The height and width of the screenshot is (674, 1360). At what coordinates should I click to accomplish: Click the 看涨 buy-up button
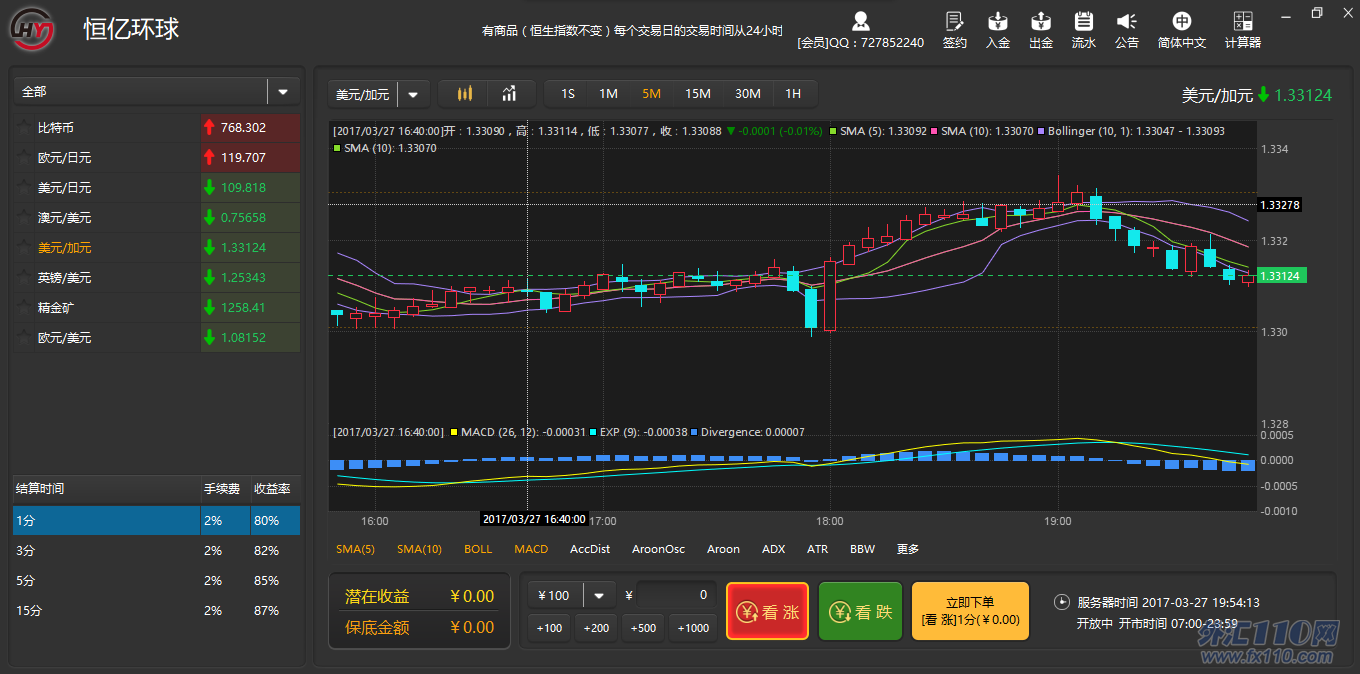click(x=767, y=611)
